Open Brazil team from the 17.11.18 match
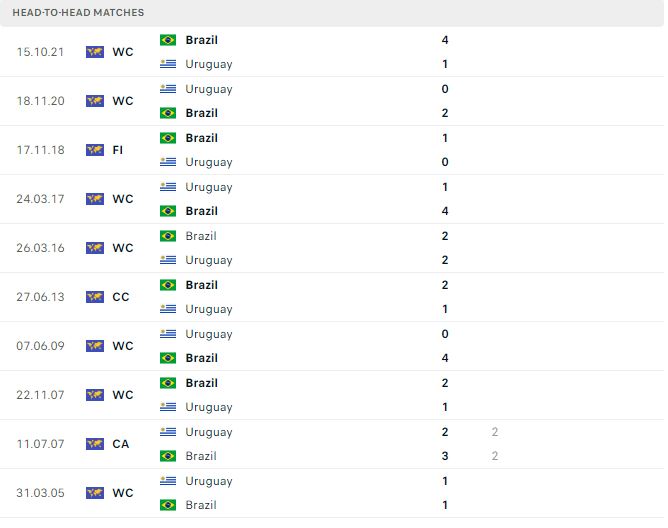Image resolution: width=668 pixels, height=528 pixels. (202, 138)
